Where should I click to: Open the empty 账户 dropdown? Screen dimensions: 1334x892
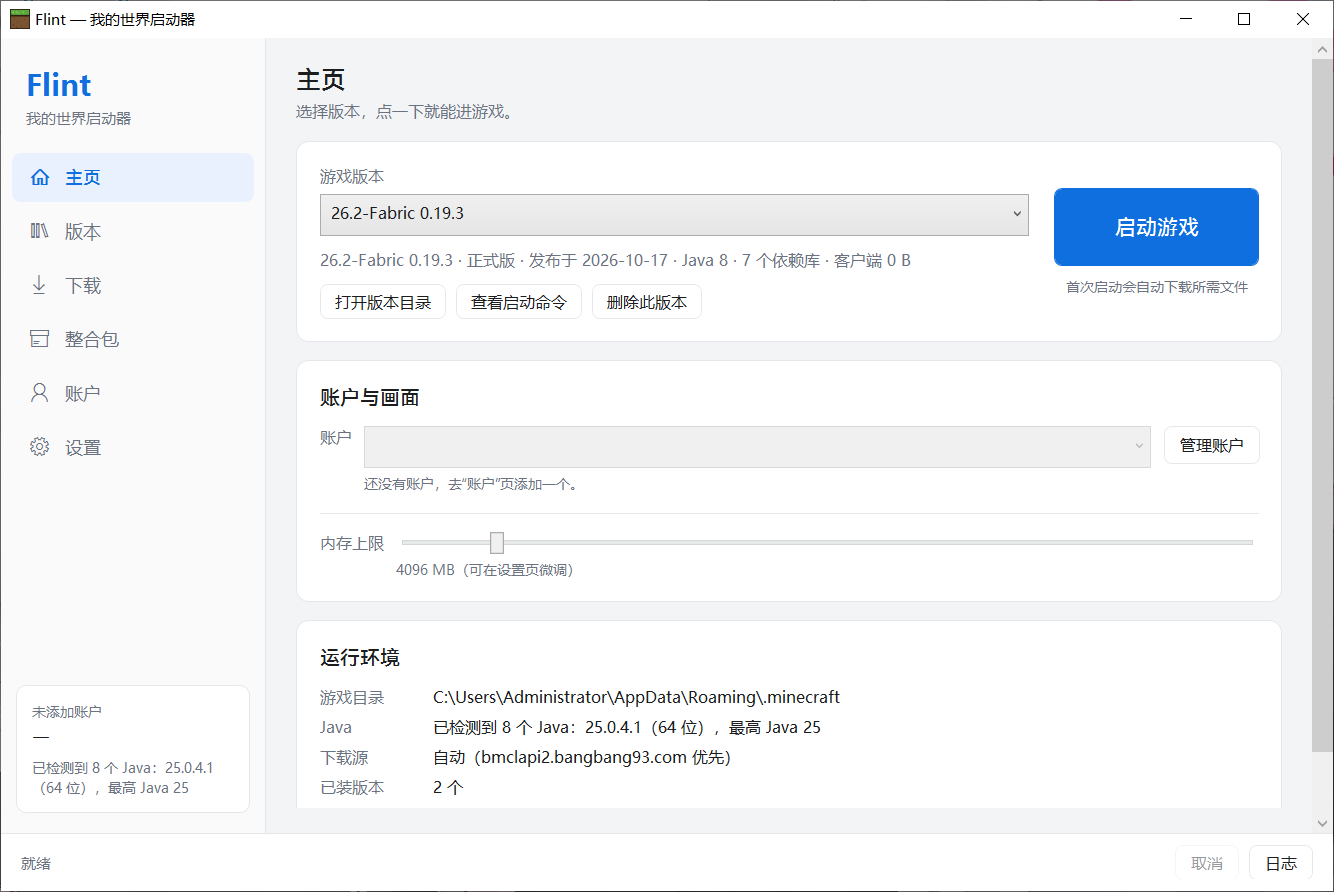click(757, 446)
